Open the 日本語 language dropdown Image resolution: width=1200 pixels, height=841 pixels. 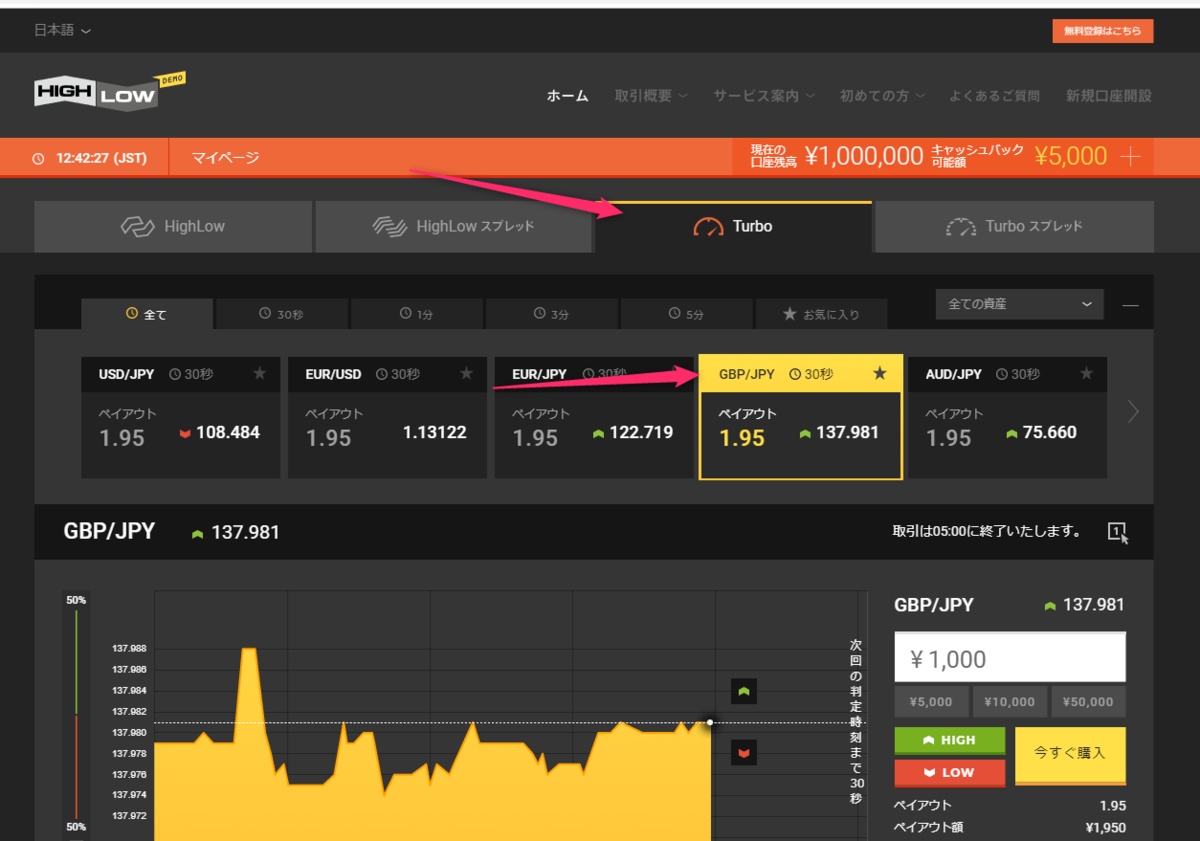62,30
